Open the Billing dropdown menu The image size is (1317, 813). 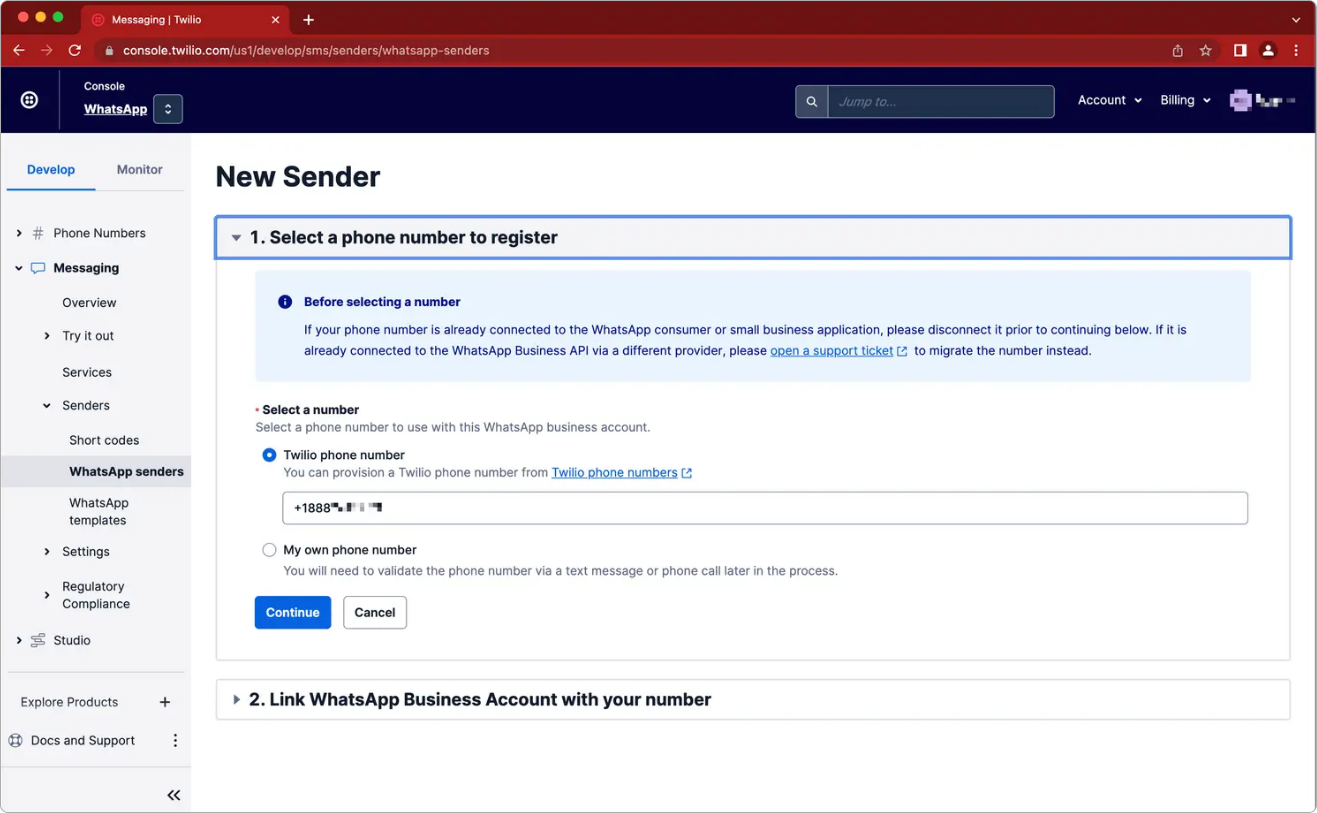pyautogui.click(x=1186, y=100)
